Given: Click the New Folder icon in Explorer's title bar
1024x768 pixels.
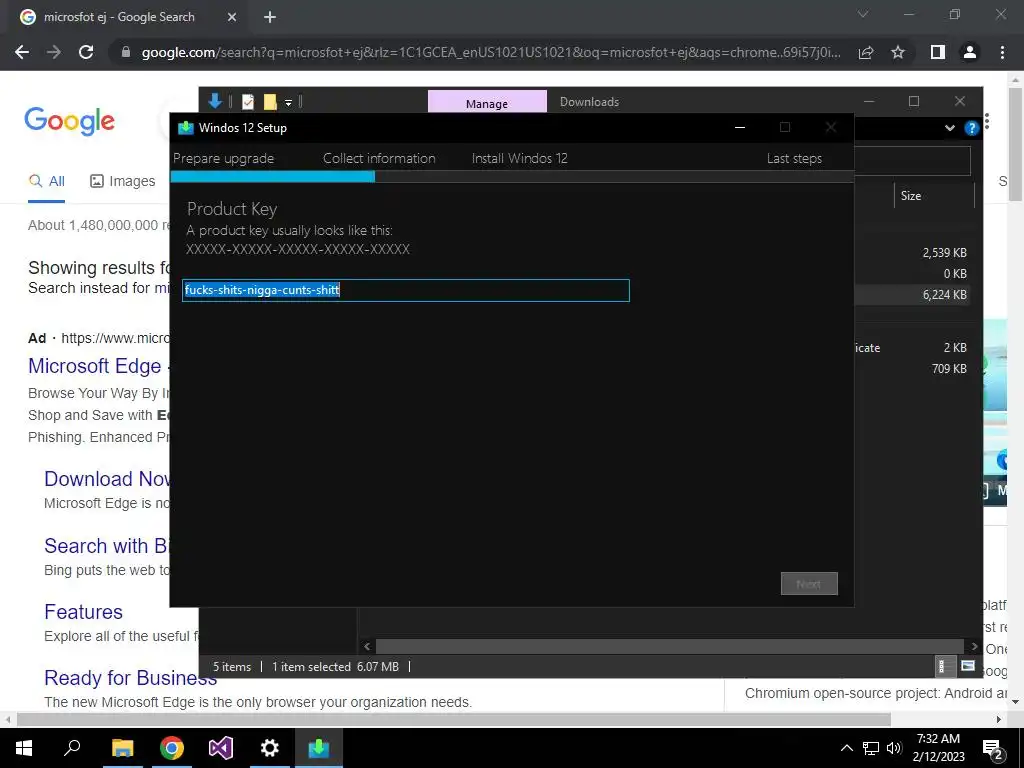Looking at the screenshot, I should 270,101.
